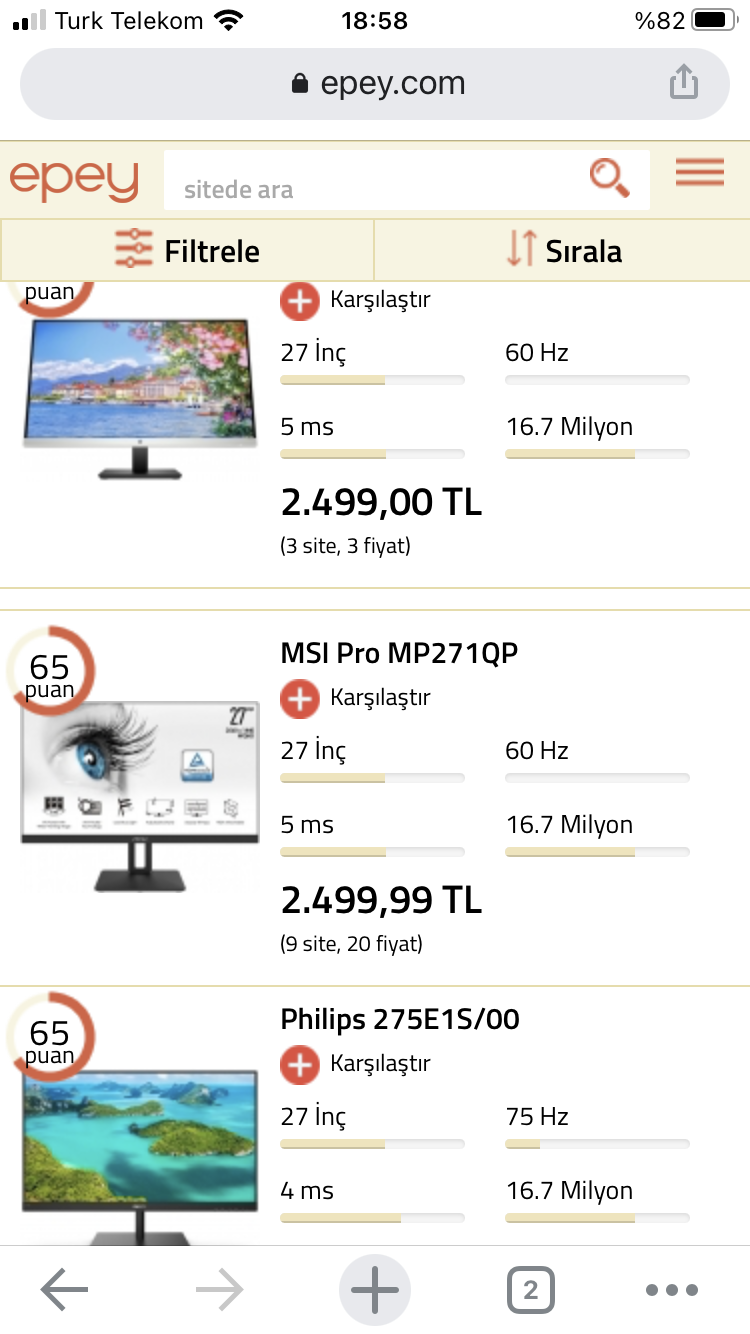Open the Filtrele filter options
Image resolution: width=750 pixels, height=1334 pixels.
click(x=187, y=250)
